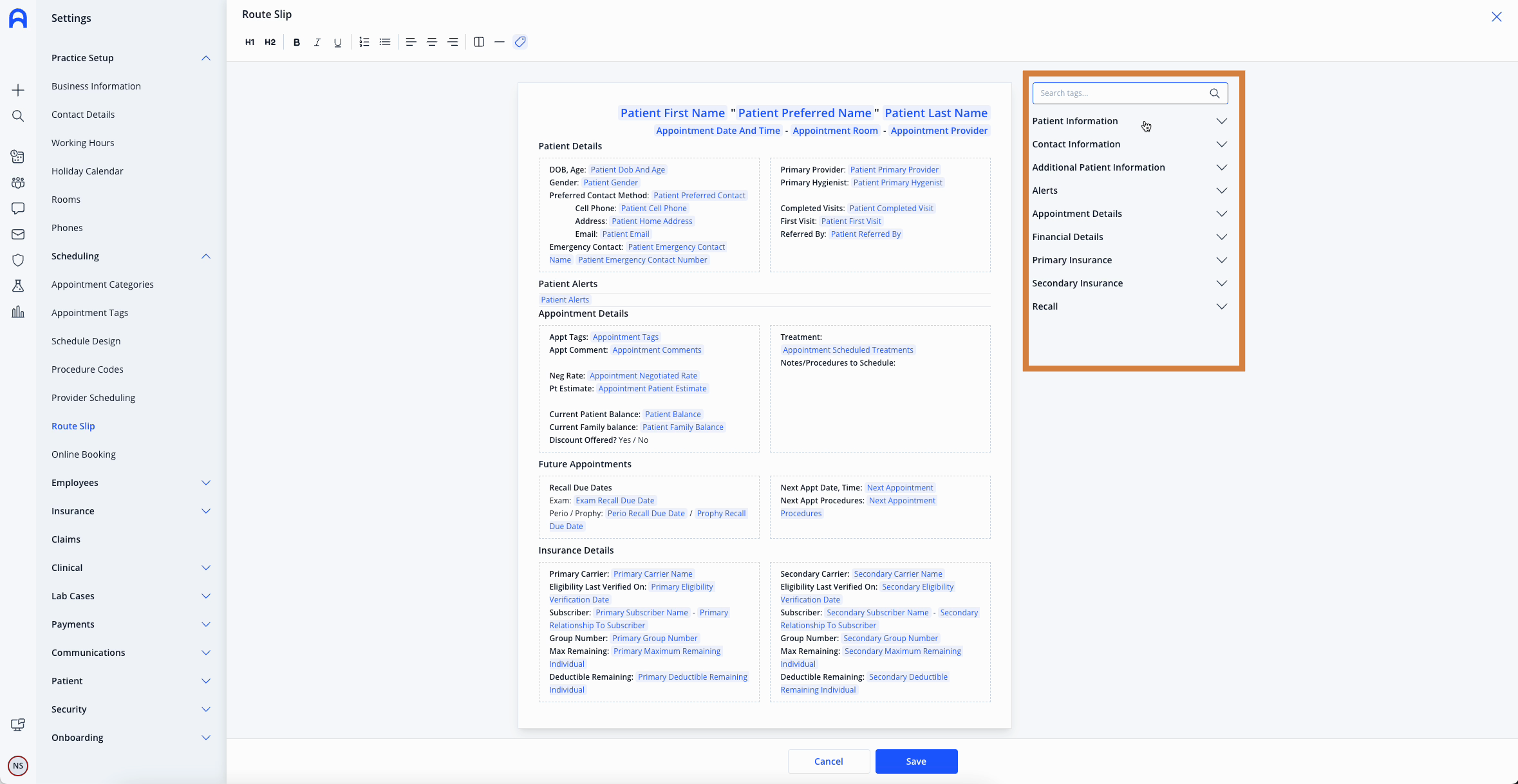The width and height of the screenshot is (1518, 784).
Task: Open the shield insurance icon
Action: pyautogui.click(x=18, y=260)
